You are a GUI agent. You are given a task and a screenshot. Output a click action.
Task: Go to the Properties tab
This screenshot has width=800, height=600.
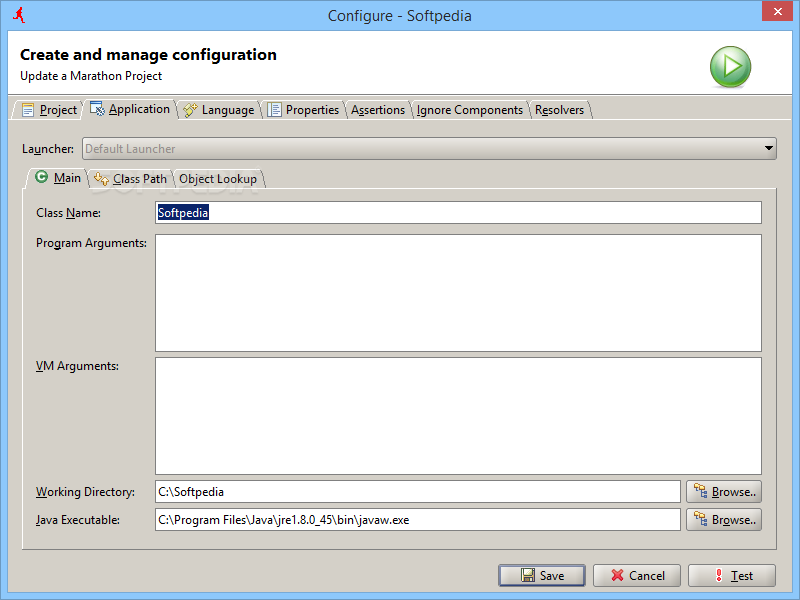(x=304, y=110)
